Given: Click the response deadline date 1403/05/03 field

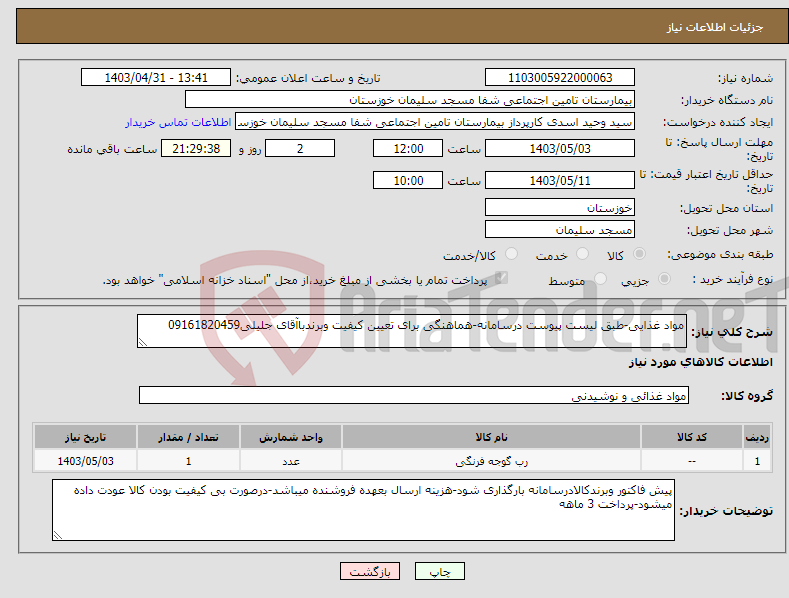Looking at the screenshot, I should pyautogui.click(x=560, y=148).
